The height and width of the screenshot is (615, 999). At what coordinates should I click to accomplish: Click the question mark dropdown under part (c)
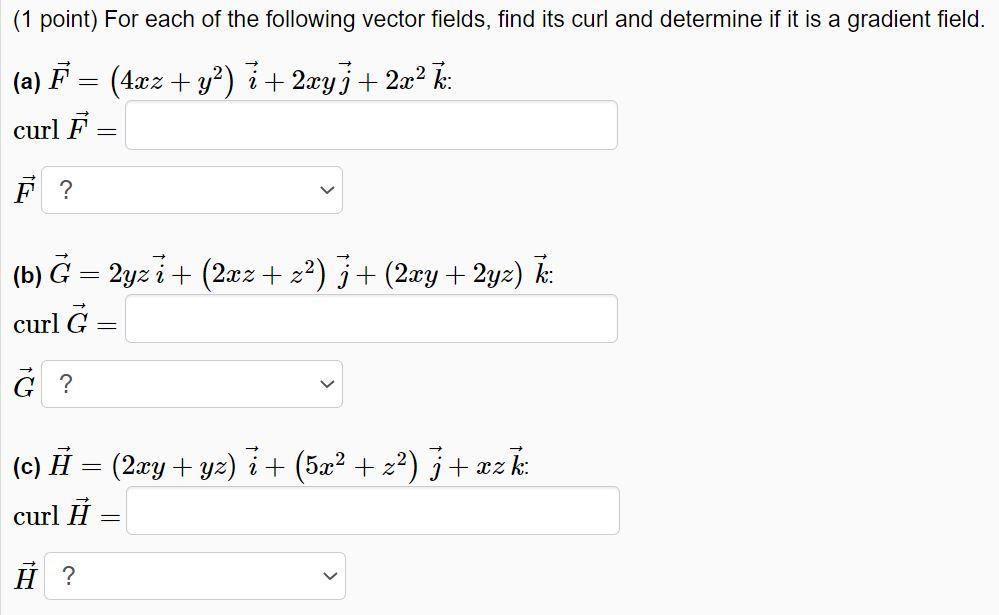click(x=193, y=575)
